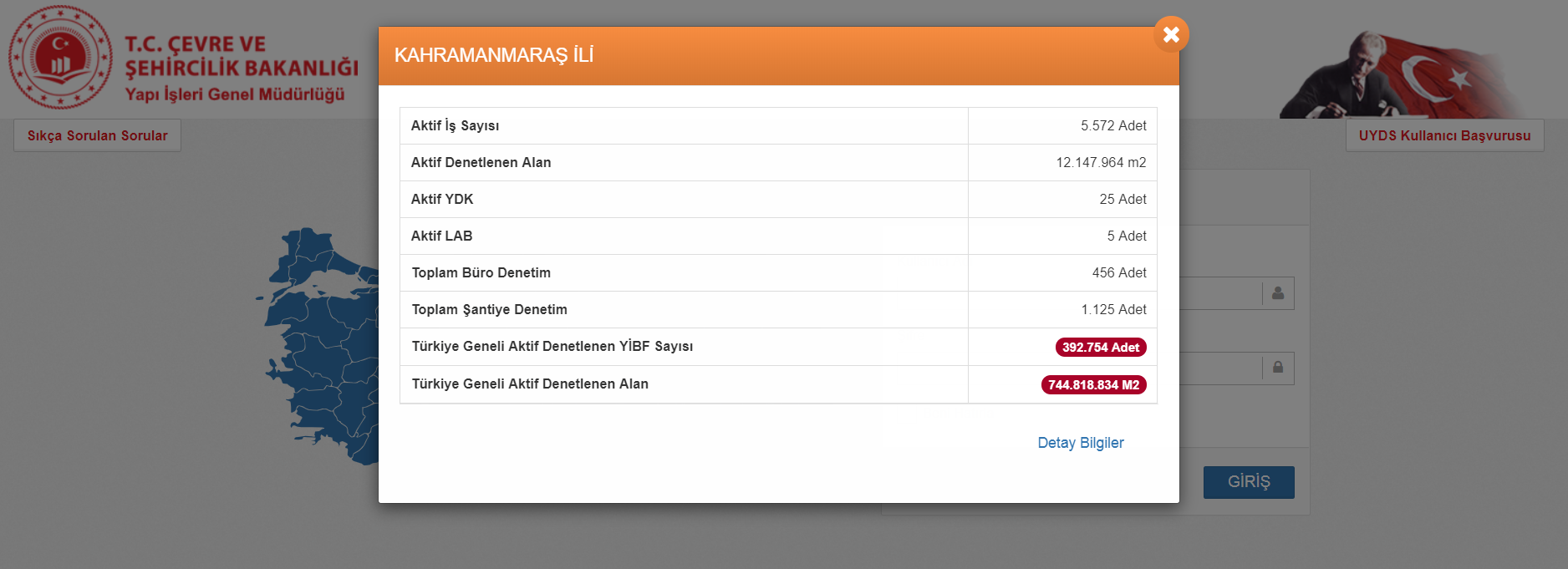Click the user icon in username field

(1277, 293)
